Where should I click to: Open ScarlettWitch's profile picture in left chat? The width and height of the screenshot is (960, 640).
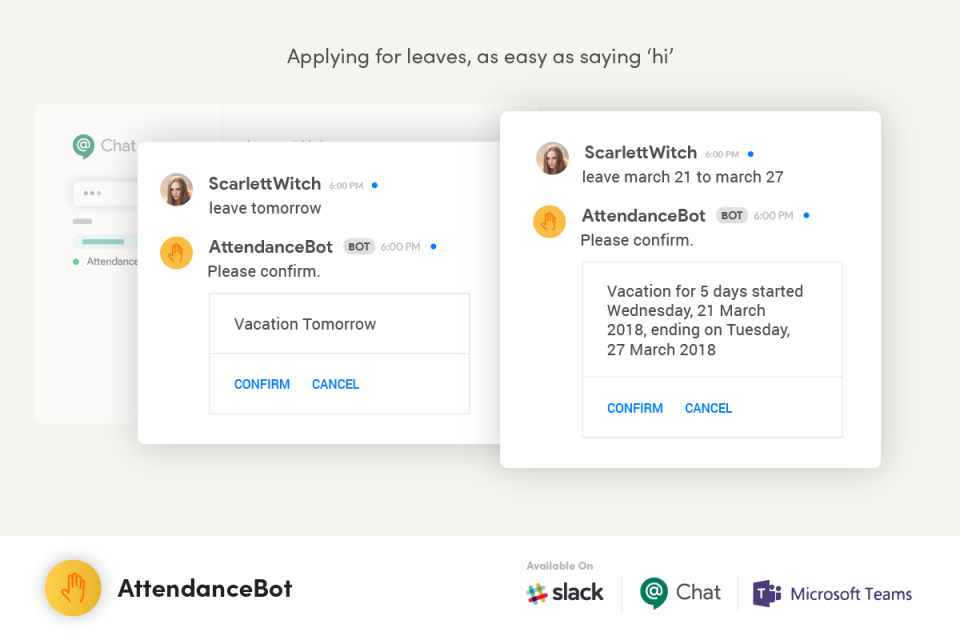pyautogui.click(x=176, y=190)
